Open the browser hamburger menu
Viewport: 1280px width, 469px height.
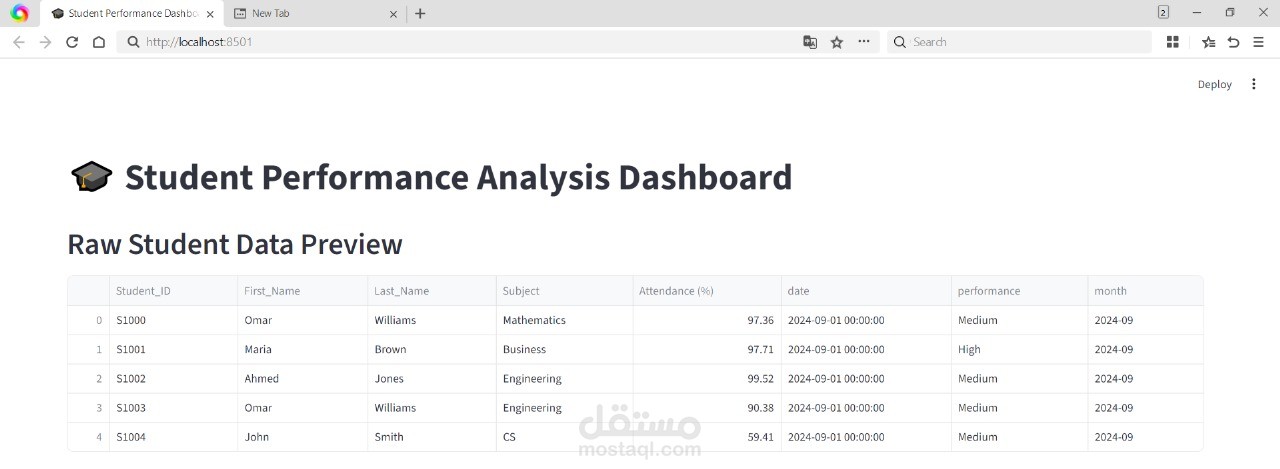pos(1258,42)
